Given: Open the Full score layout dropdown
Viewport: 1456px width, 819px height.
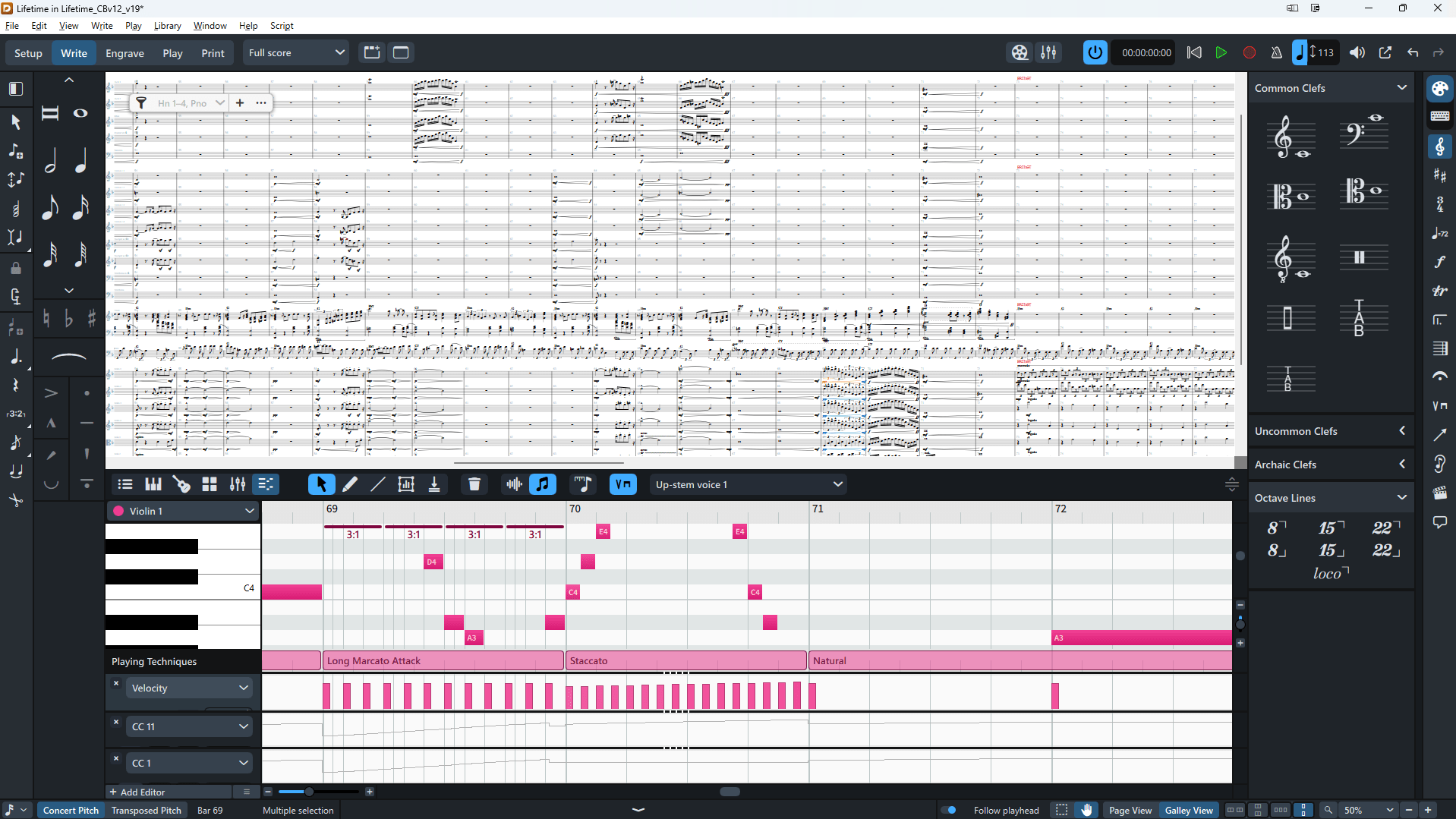Looking at the screenshot, I should coord(296,52).
